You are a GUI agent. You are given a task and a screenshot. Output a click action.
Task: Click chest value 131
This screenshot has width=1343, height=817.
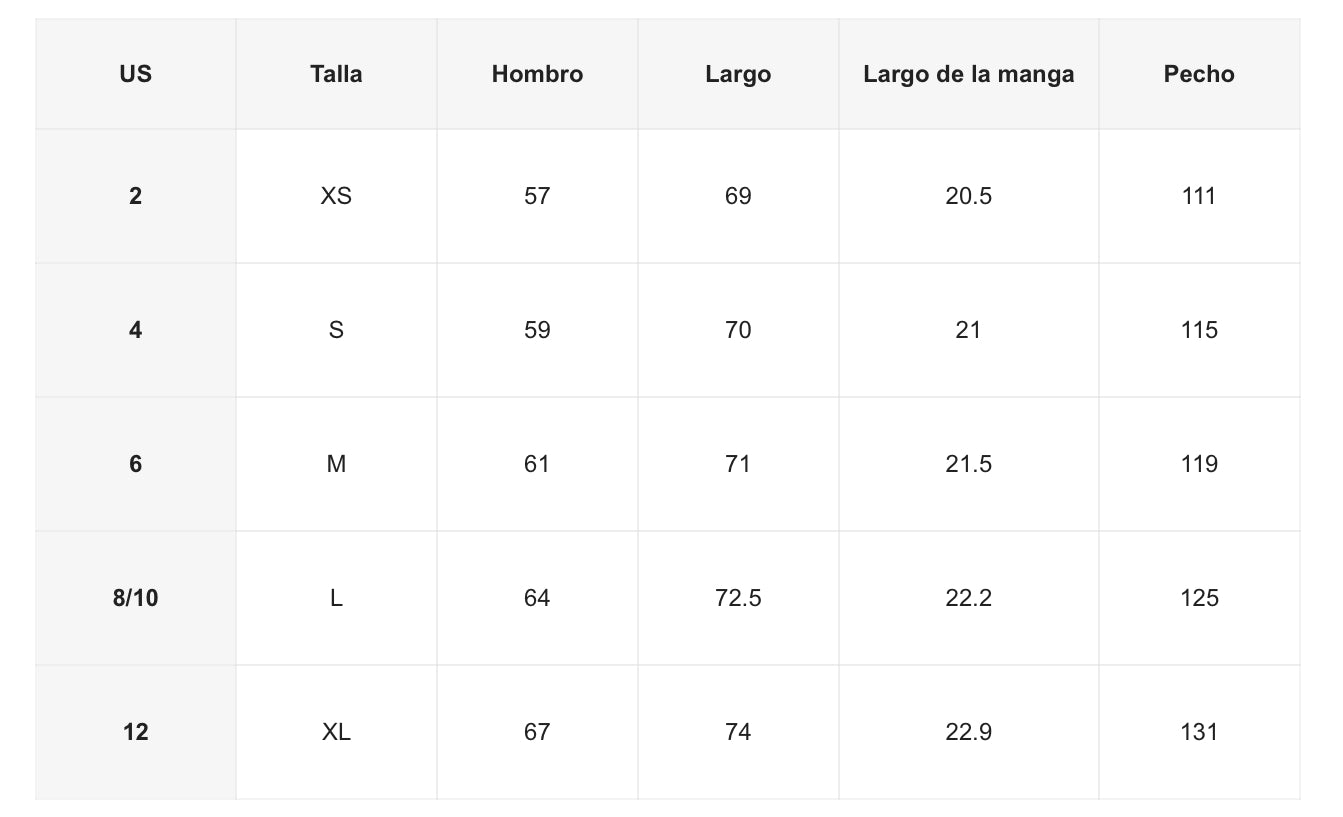tap(1199, 732)
